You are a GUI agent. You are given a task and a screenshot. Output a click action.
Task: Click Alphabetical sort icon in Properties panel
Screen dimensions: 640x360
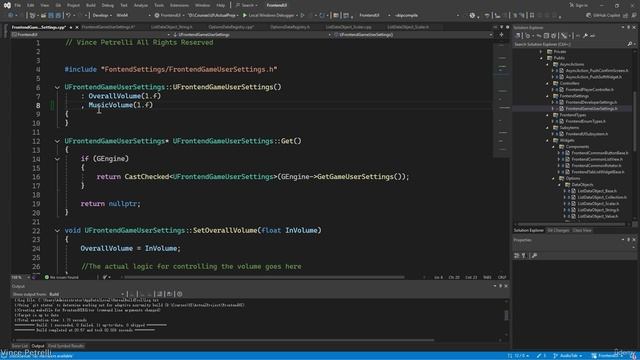[x=524, y=256]
